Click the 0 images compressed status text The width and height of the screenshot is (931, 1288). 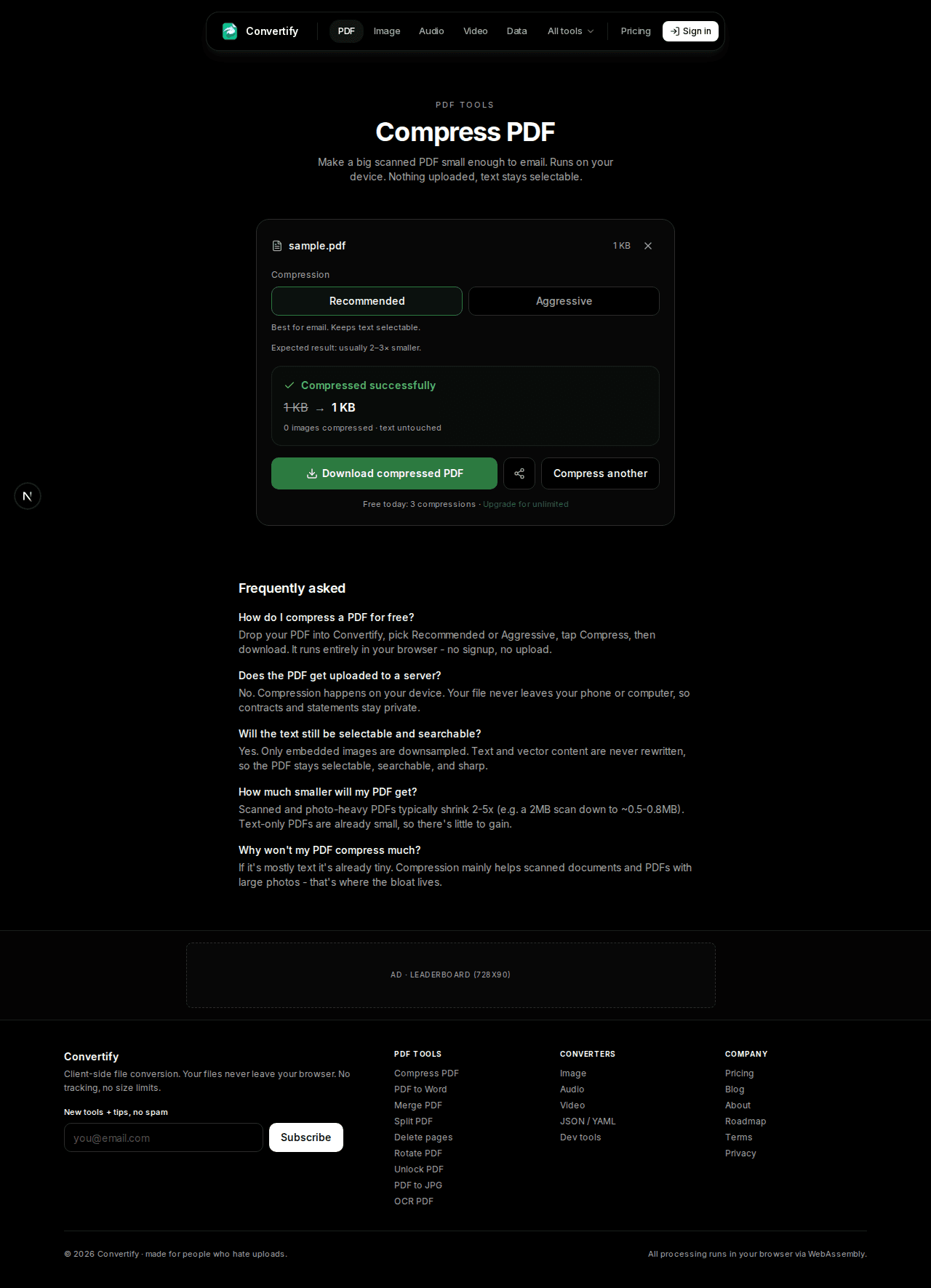tap(362, 428)
